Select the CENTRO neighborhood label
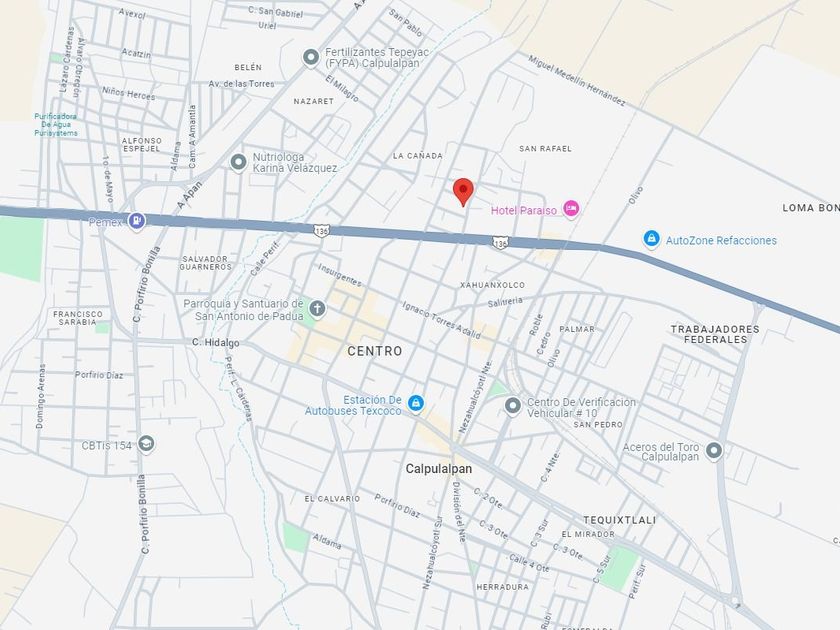840x630 pixels. click(374, 351)
